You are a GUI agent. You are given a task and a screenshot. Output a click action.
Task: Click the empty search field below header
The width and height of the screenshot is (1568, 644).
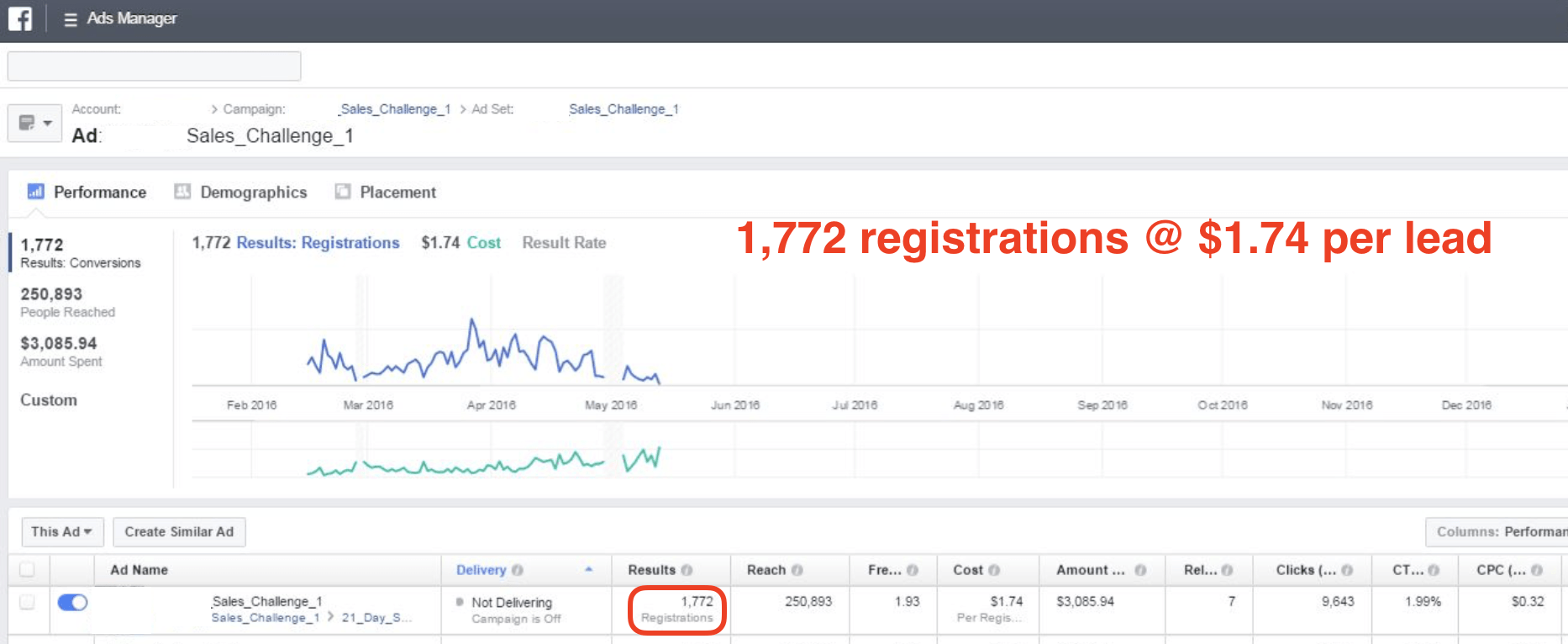(x=154, y=66)
